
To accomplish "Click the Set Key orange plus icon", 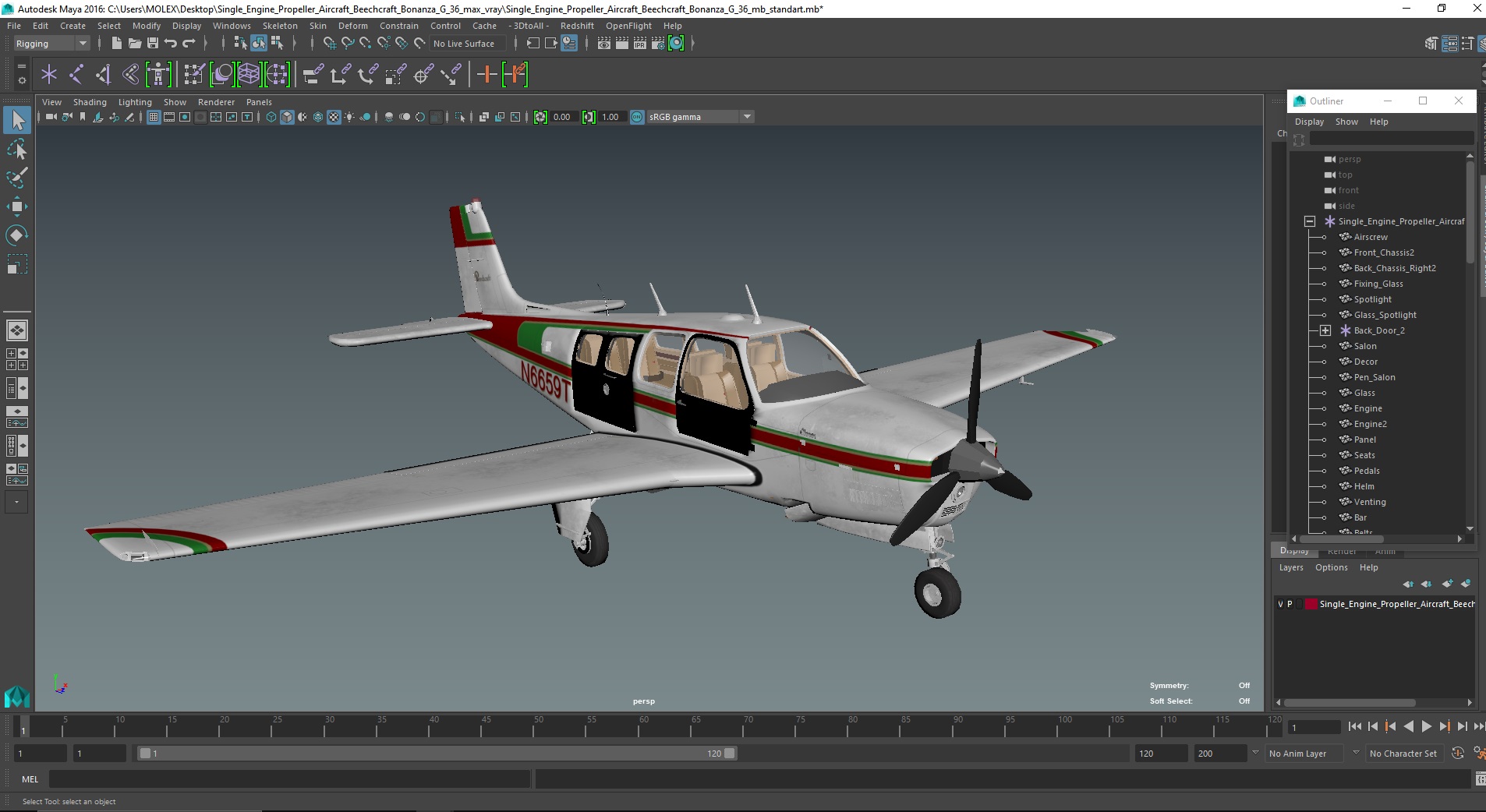I will pyautogui.click(x=487, y=75).
